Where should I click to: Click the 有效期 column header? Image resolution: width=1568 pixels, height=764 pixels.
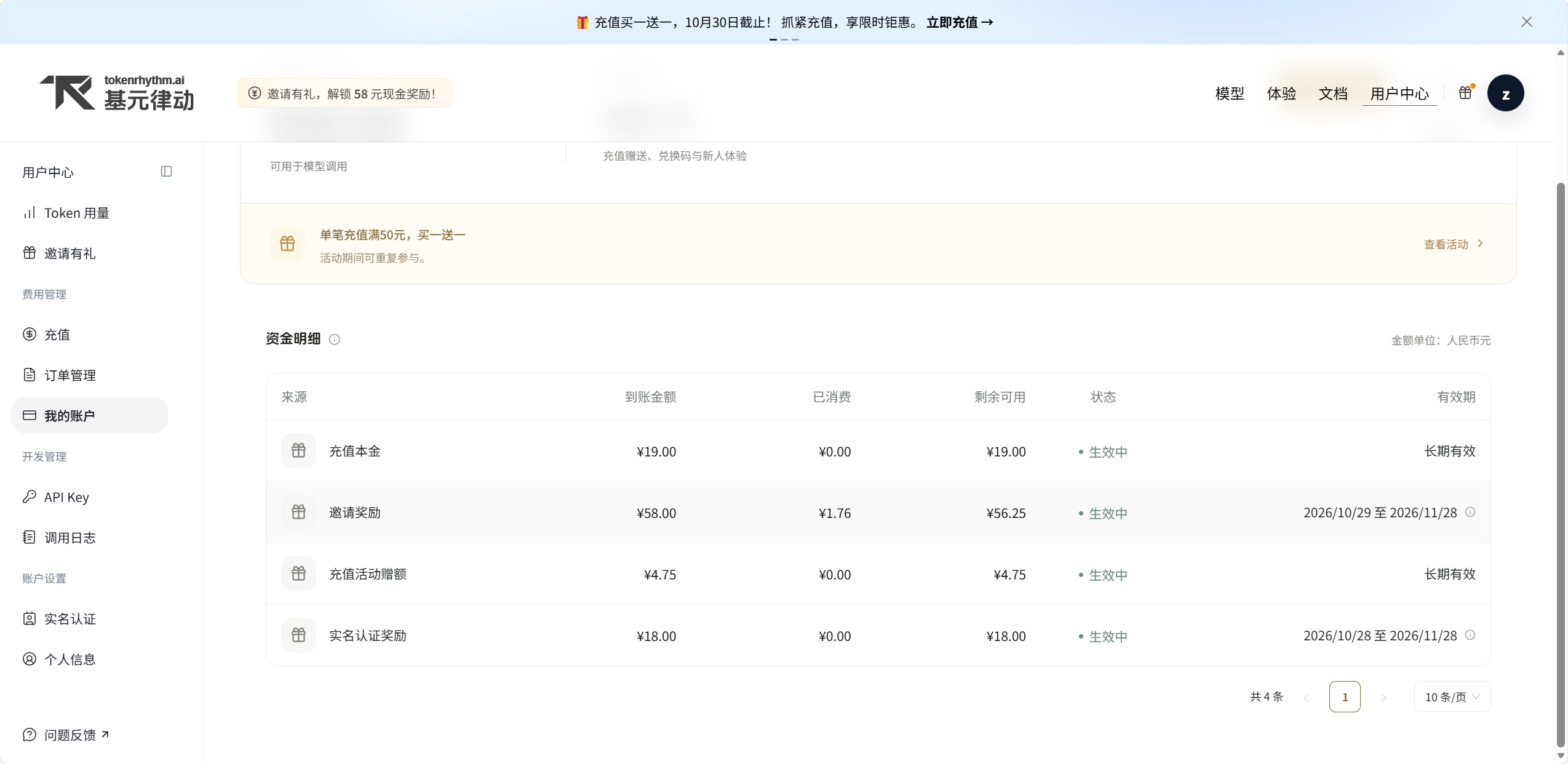click(x=1456, y=397)
